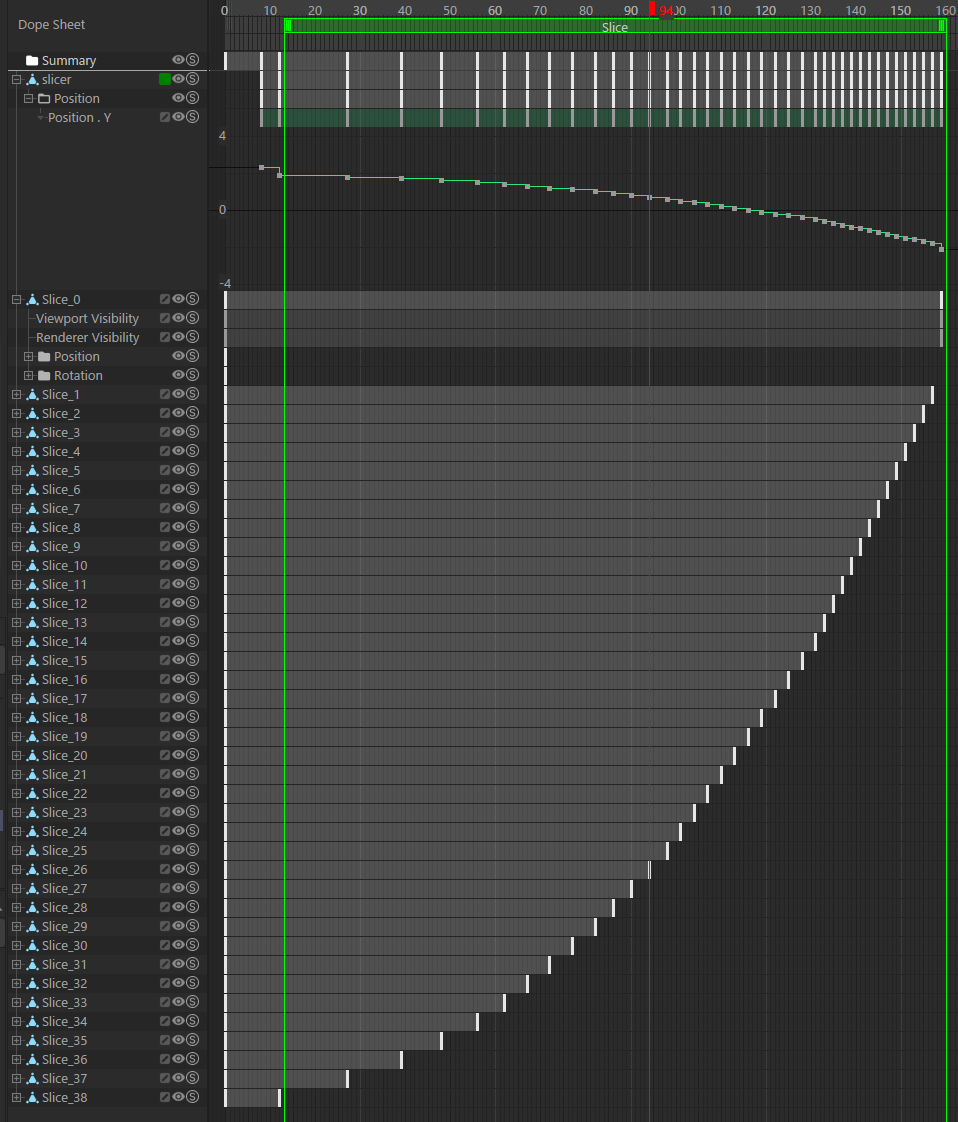This screenshot has height=1122, width=958.
Task: Click the Slice_0 Position folder icon
Action: [x=44, y=356]
